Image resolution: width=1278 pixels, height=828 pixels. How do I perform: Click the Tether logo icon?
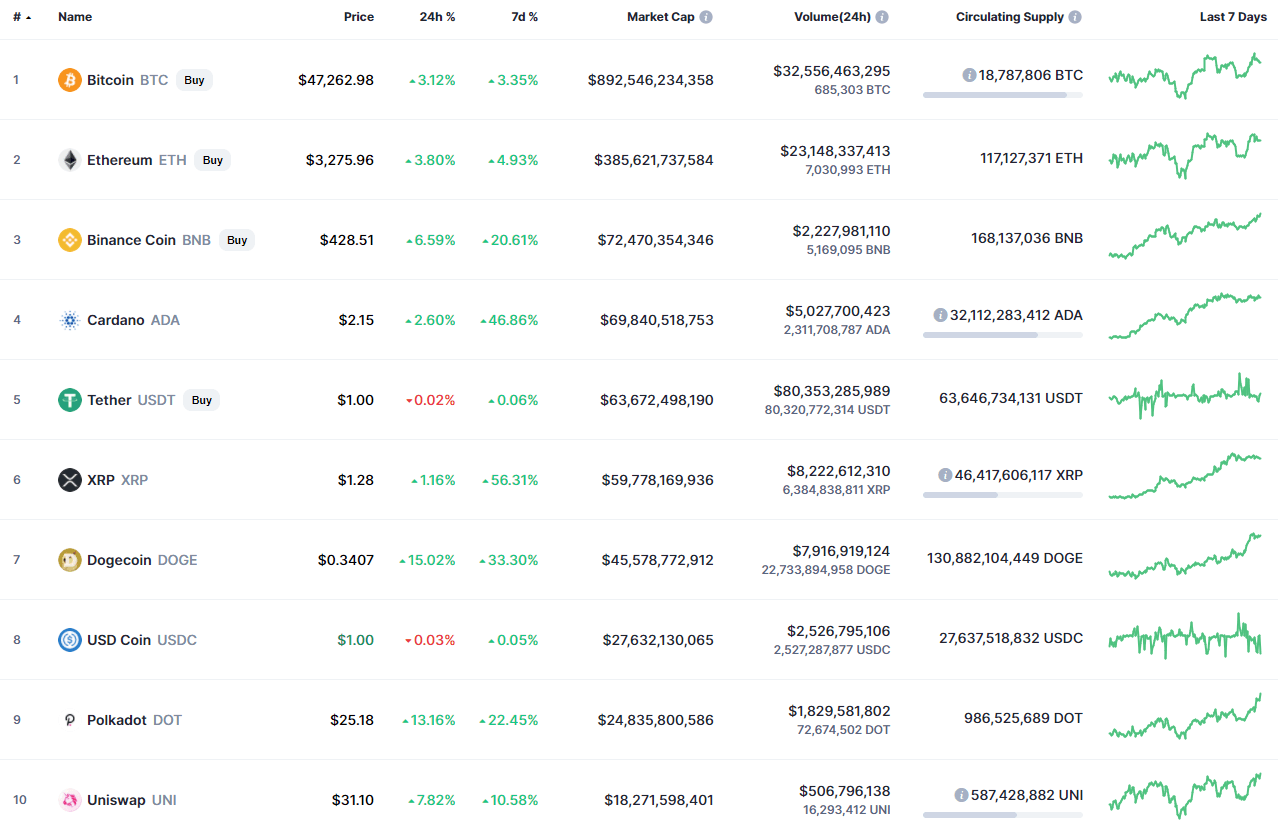tap(70, 400)
